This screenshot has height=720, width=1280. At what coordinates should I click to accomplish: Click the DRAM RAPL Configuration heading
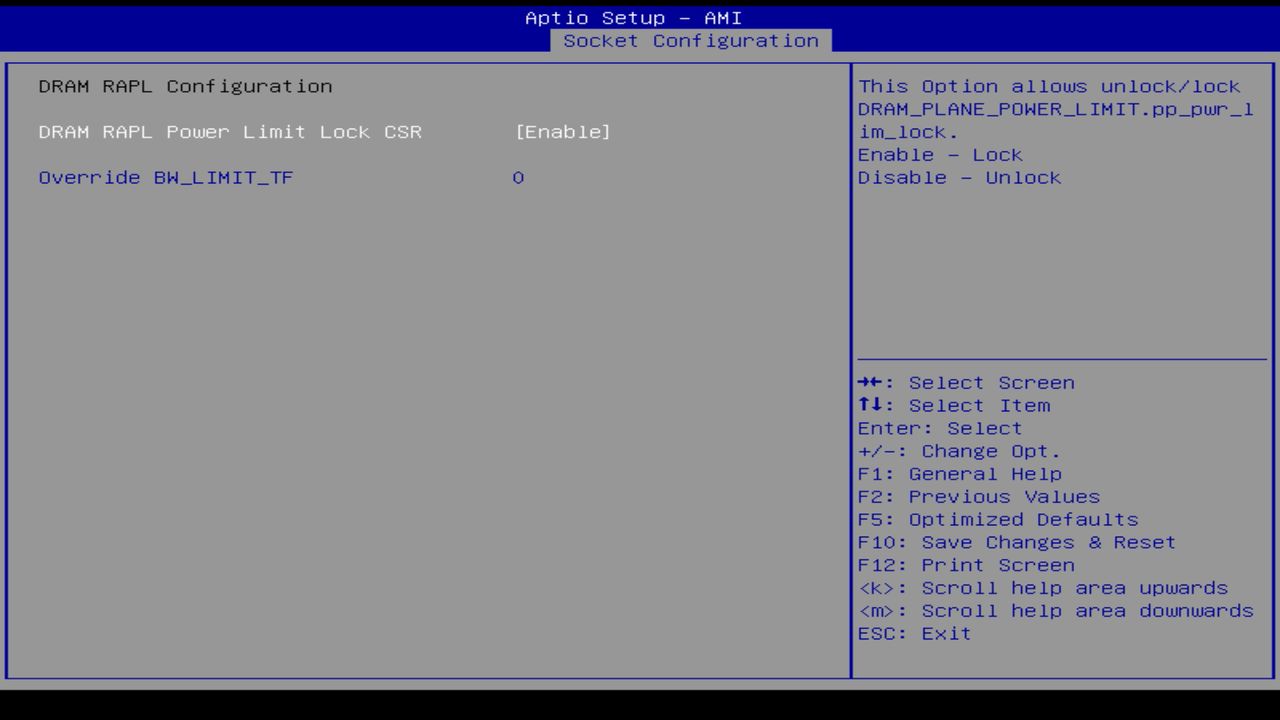pyautogui.click(x=185, y=86)
